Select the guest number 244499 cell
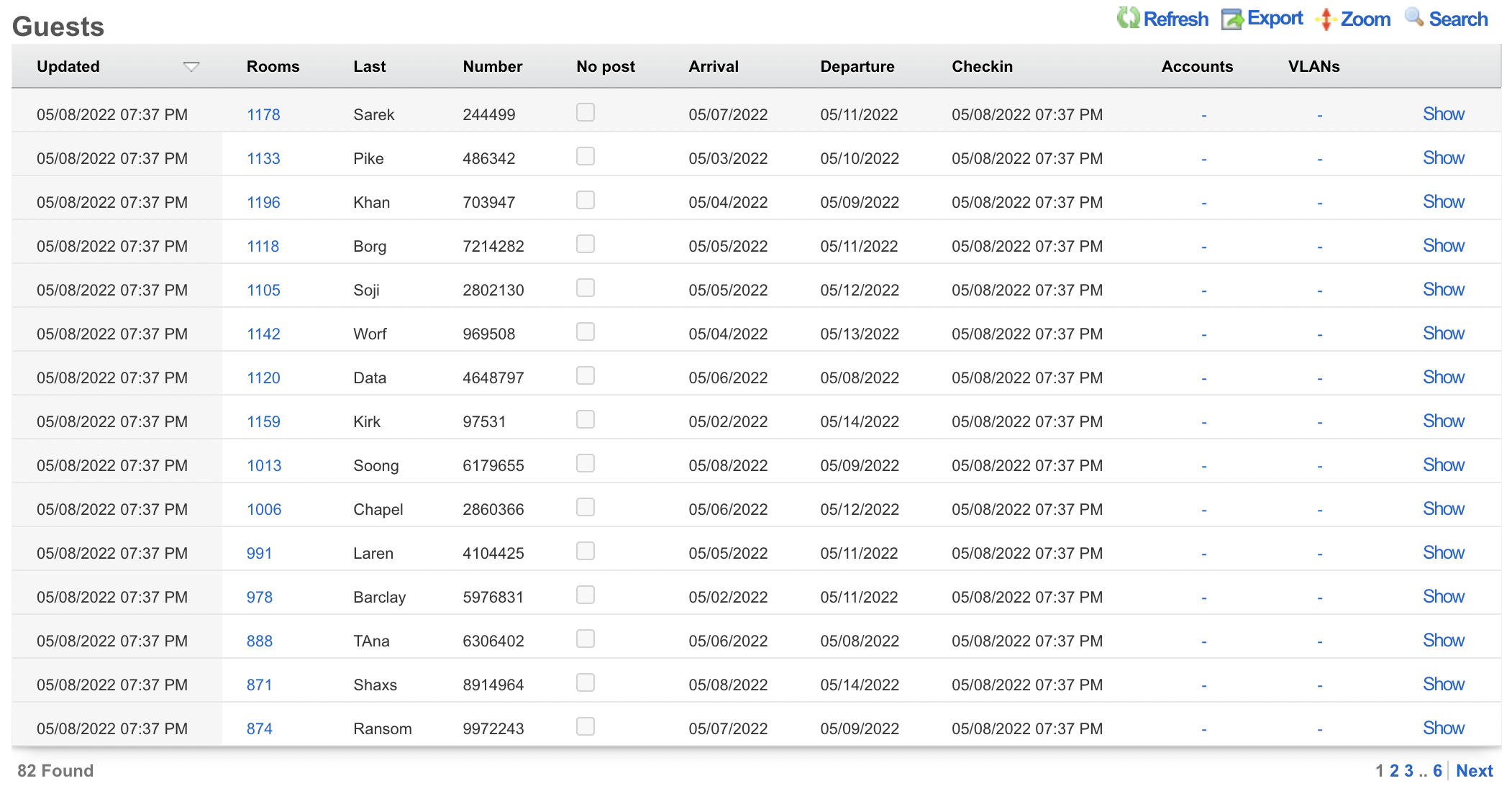The width and height of the screenshot is (1512, 791). click(489, 115)
